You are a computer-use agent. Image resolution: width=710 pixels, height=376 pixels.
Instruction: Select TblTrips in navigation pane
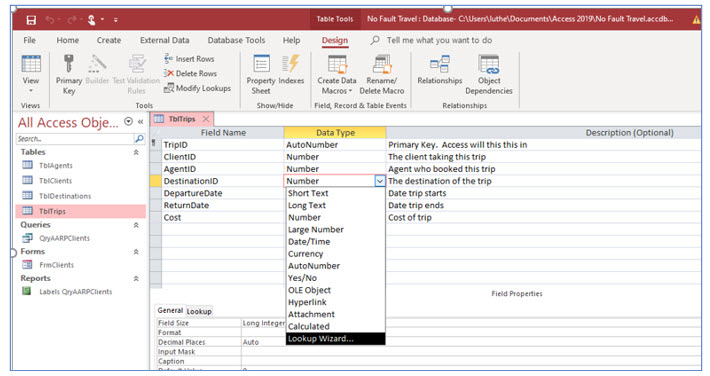coord(81,211)
